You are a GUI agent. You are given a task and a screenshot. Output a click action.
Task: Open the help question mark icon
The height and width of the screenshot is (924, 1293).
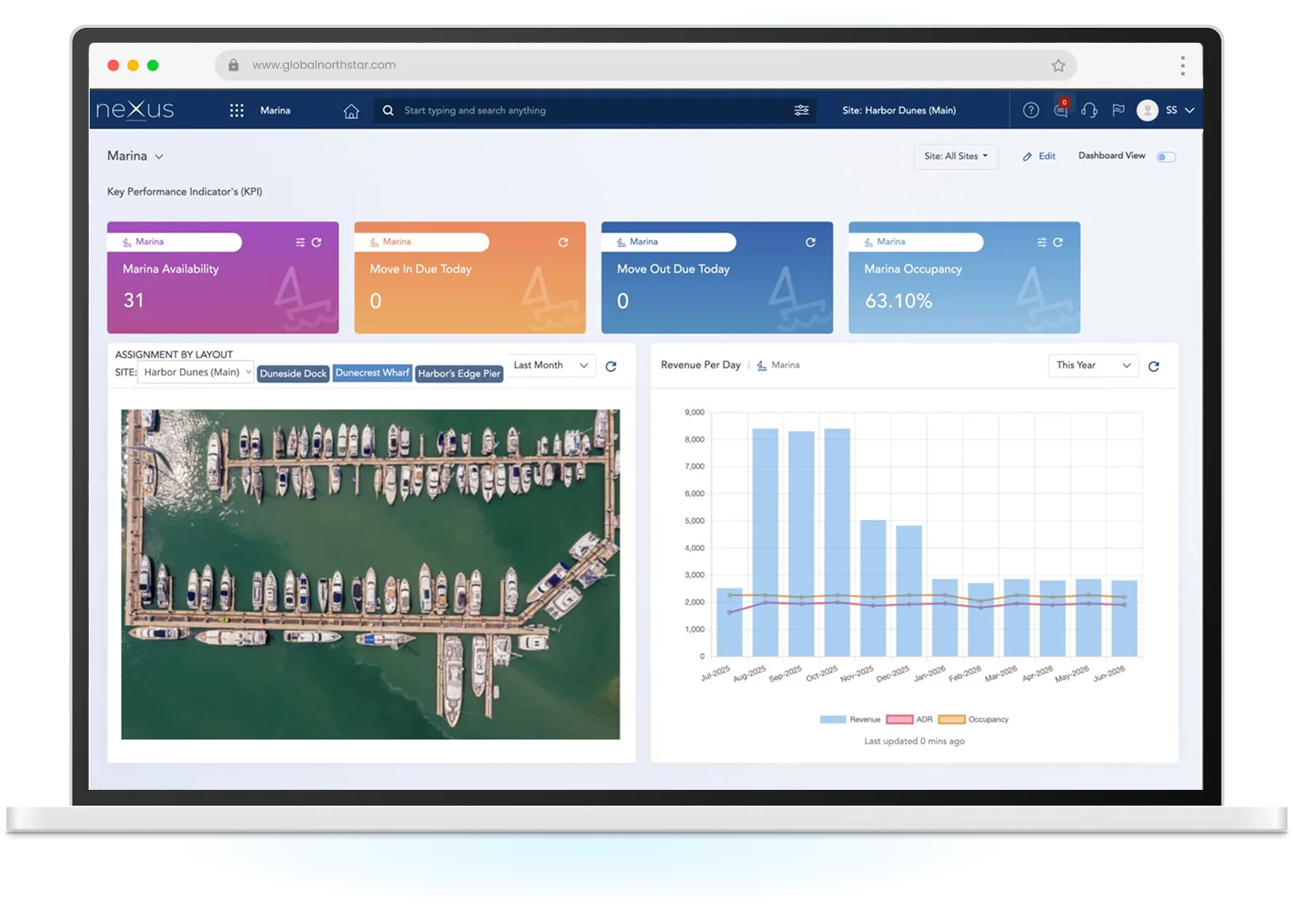click(1030, 110)
